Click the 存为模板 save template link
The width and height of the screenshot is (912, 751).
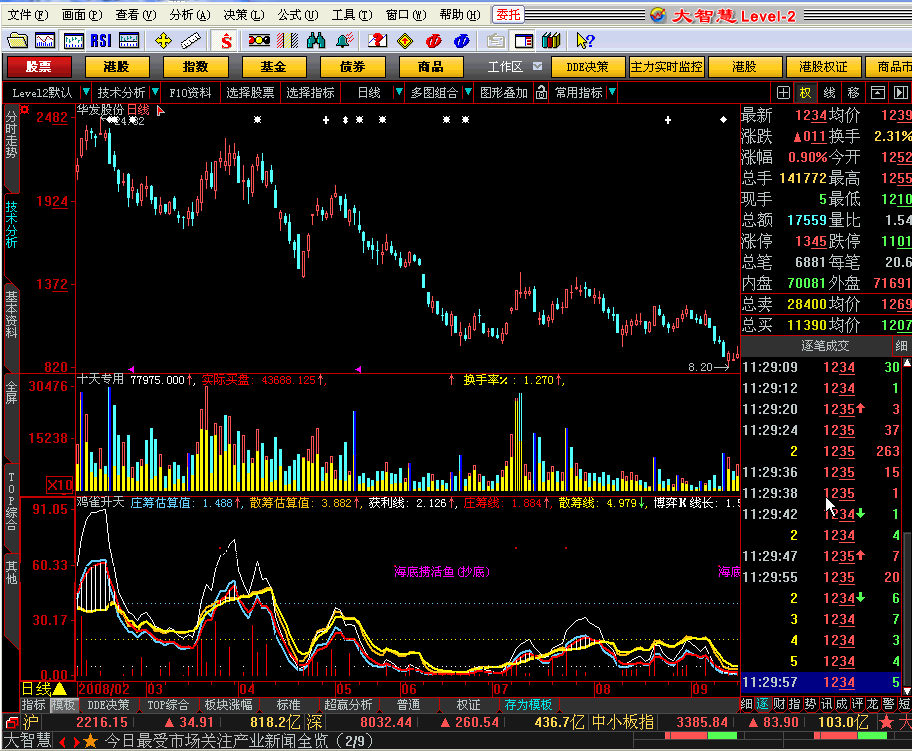click(x=528, y=704)
